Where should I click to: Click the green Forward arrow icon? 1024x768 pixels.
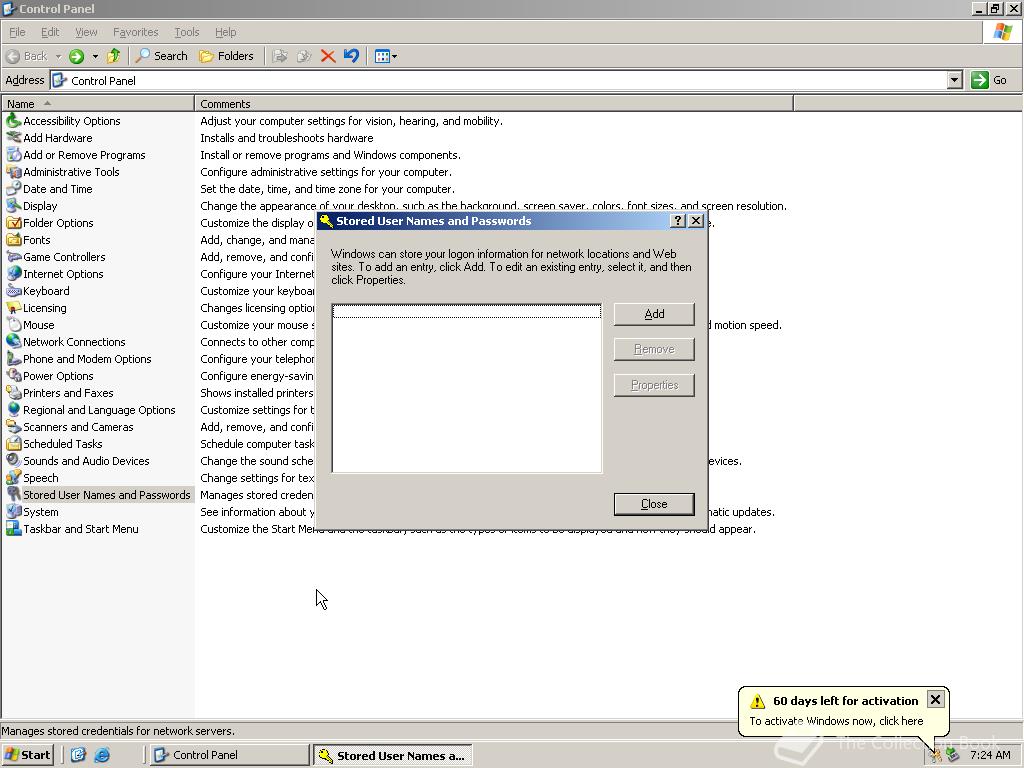76,56
